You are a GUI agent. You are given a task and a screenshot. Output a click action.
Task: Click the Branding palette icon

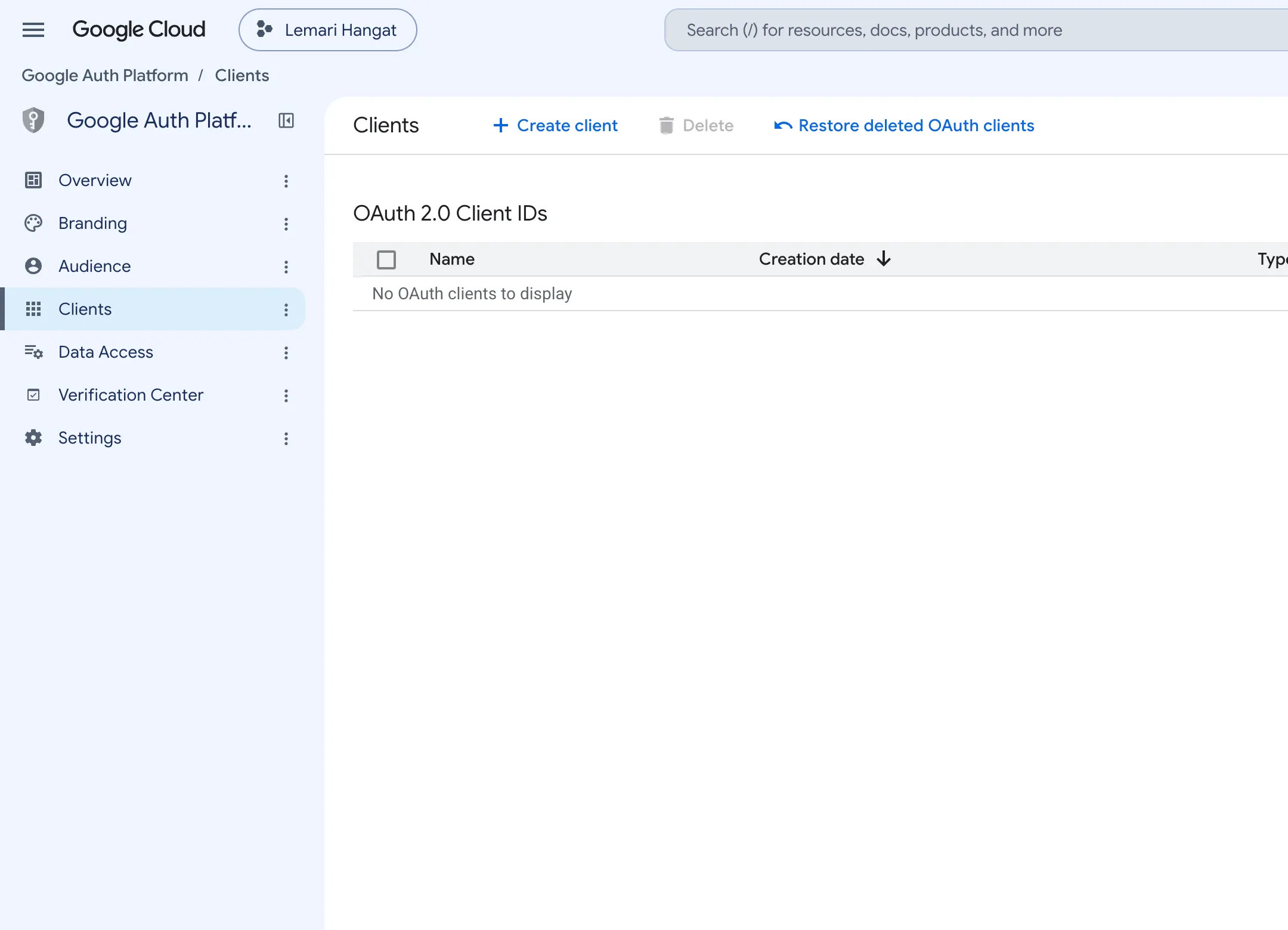33,223
